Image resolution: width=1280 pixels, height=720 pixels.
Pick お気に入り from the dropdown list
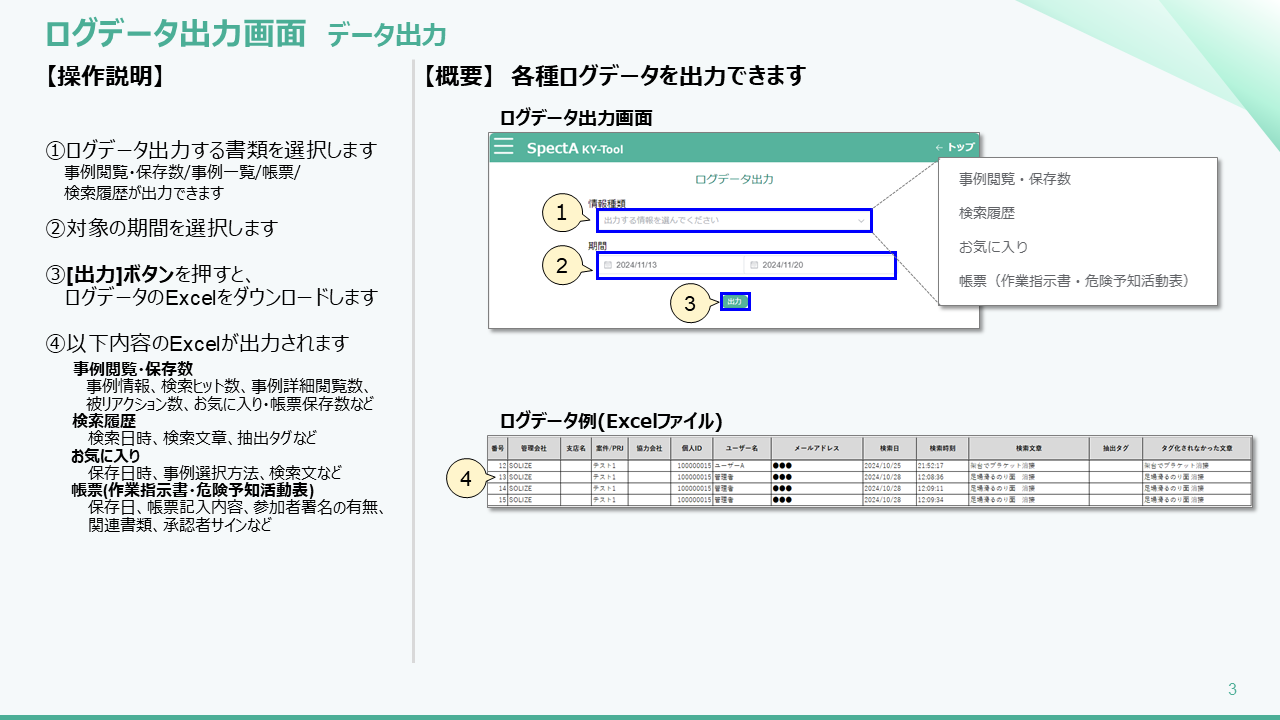pyautogui.click(x=993, y=247)
